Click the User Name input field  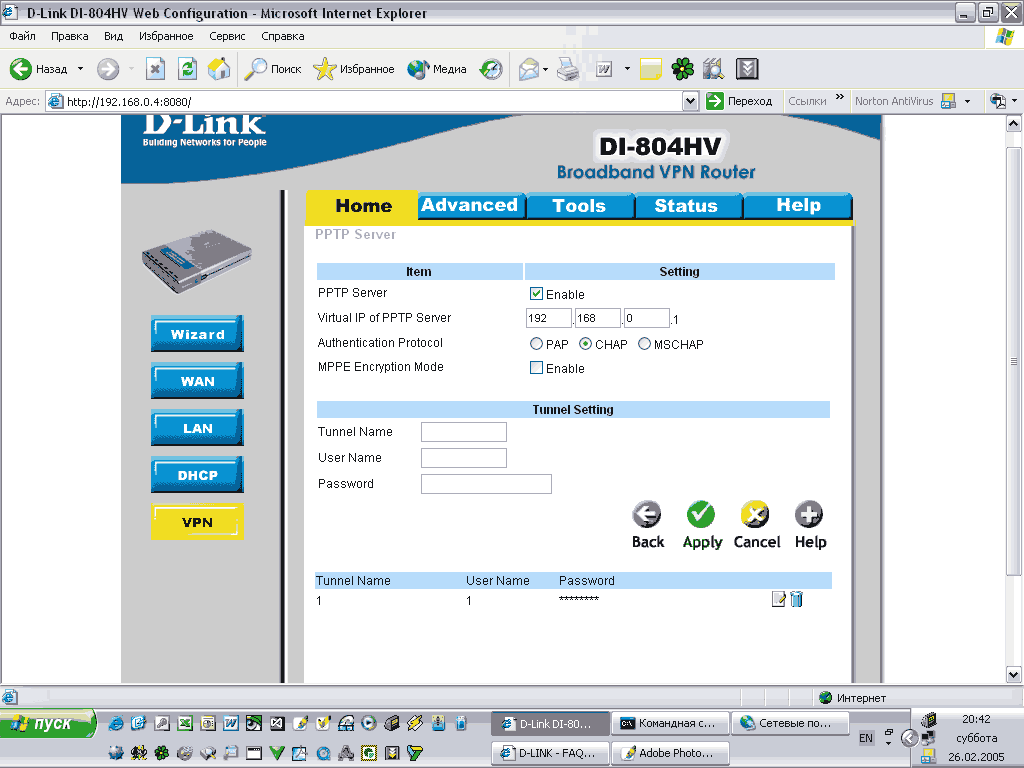[464, 458]
